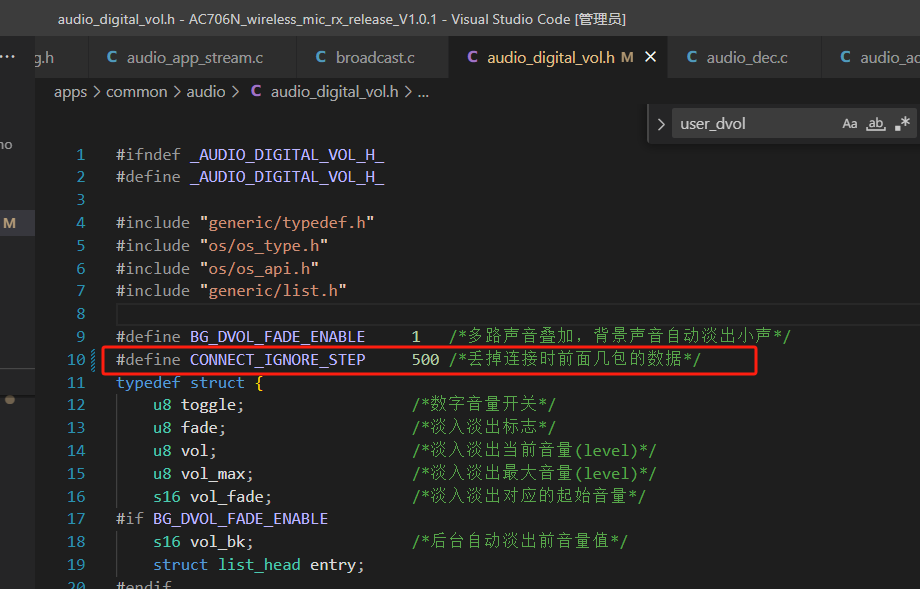Open the audio_digital_vol.h breadcrumb segment
Viewport: 920px width, 589px height.
tap(334, 92)
